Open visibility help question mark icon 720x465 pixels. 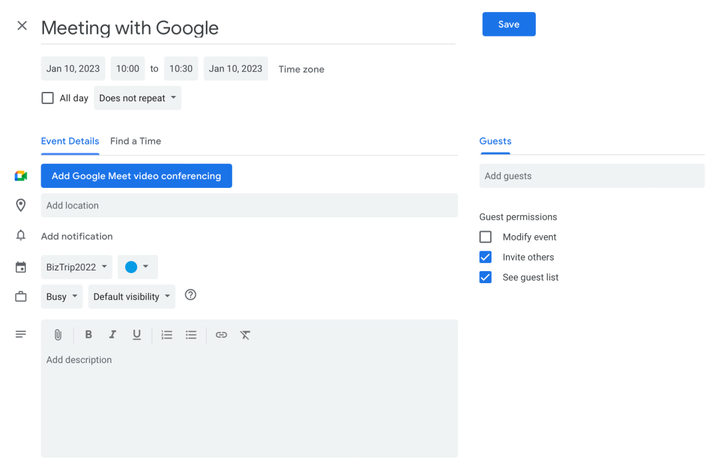pyautogui.click(x=191, y=295)
